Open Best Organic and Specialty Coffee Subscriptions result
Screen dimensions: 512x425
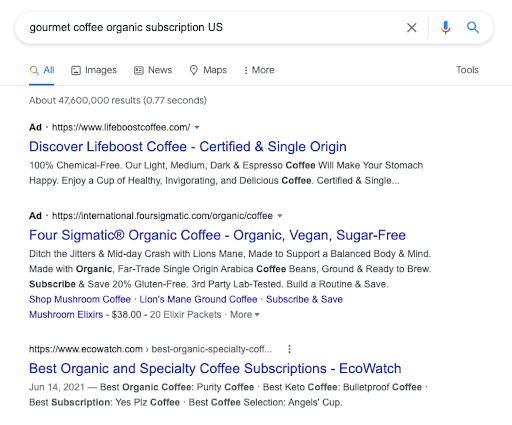pos(215,369)
